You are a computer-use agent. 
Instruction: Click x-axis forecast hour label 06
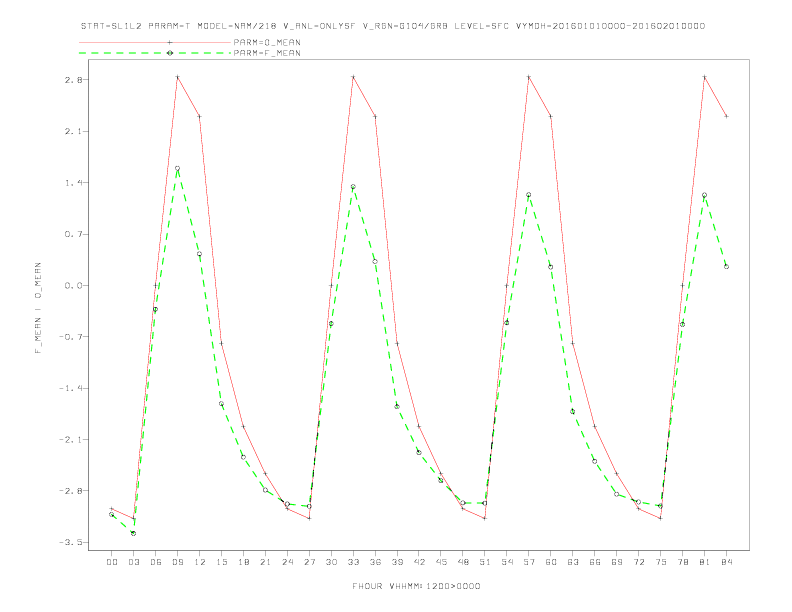156,562
